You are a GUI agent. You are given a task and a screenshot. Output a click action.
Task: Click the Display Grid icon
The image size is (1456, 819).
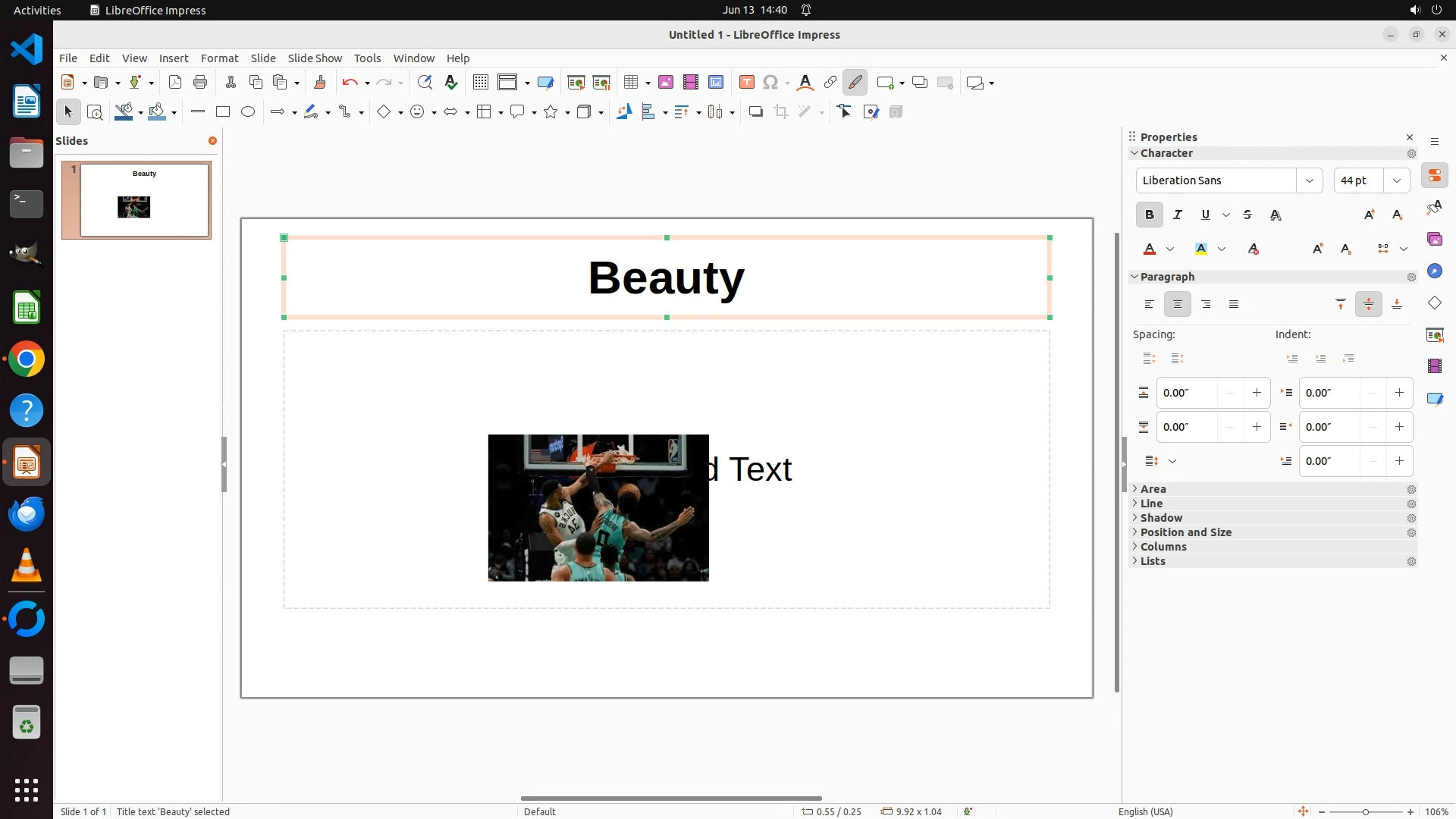(x=480, y=83)
